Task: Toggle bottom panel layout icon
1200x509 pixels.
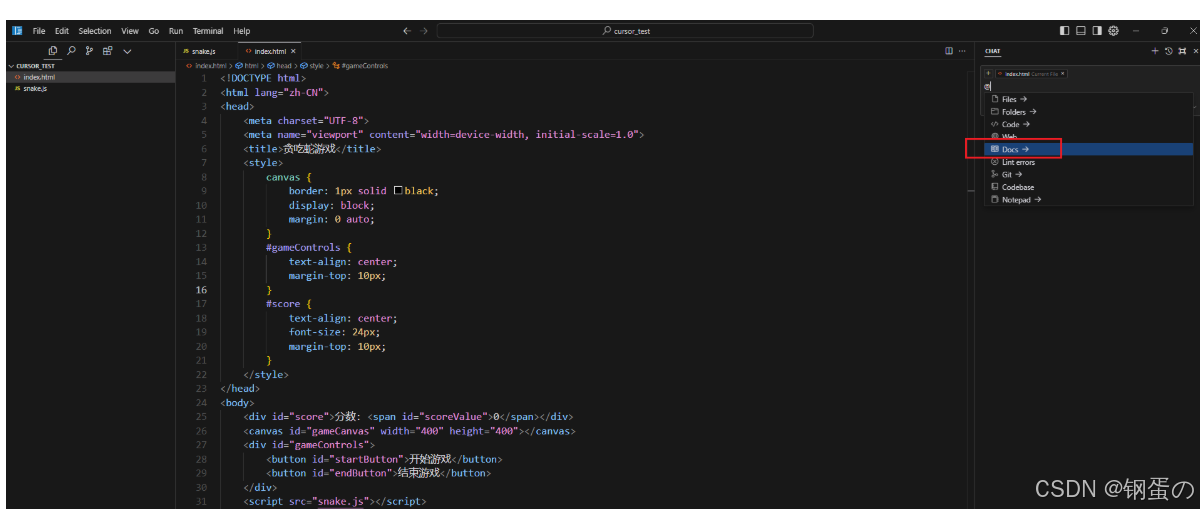Action: coord(1081,31)
